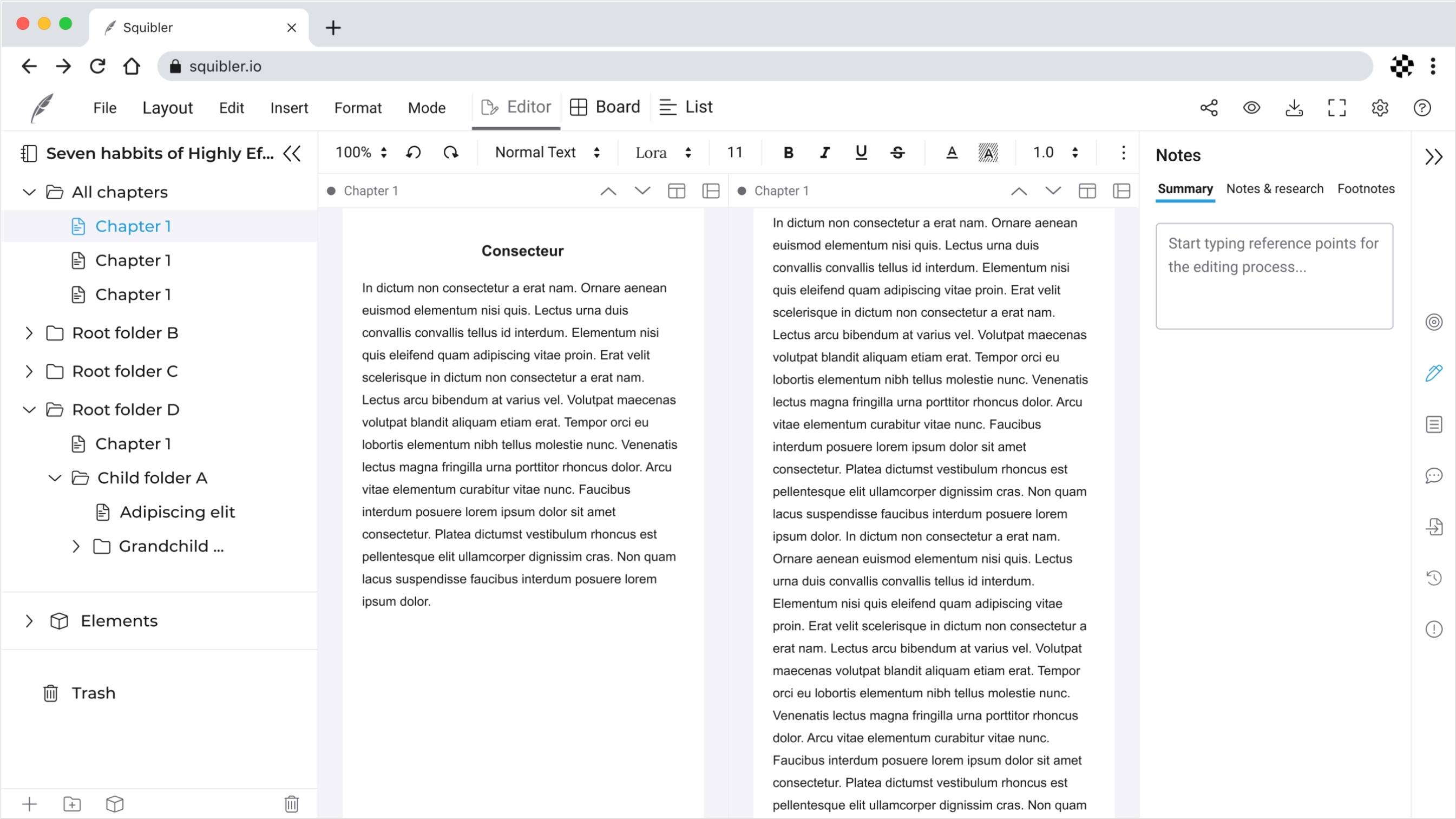This screenshot has height=819, width=1456.
Task: Click the redo arrow in toolbar
Action: click(450, 152)
